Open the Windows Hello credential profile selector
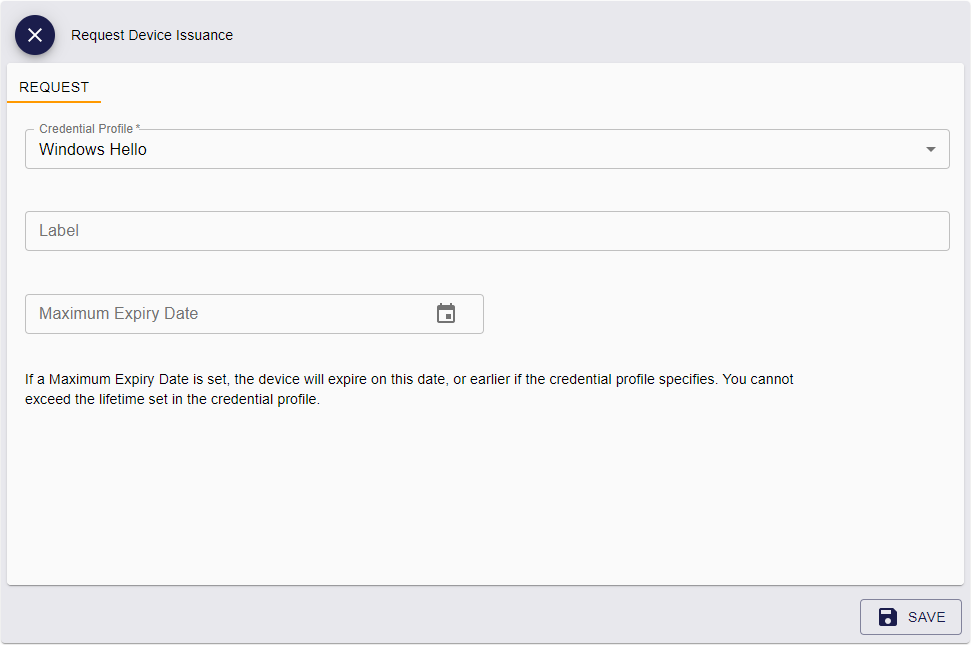This screenshot has height=645, width=971. click(487, 149)
